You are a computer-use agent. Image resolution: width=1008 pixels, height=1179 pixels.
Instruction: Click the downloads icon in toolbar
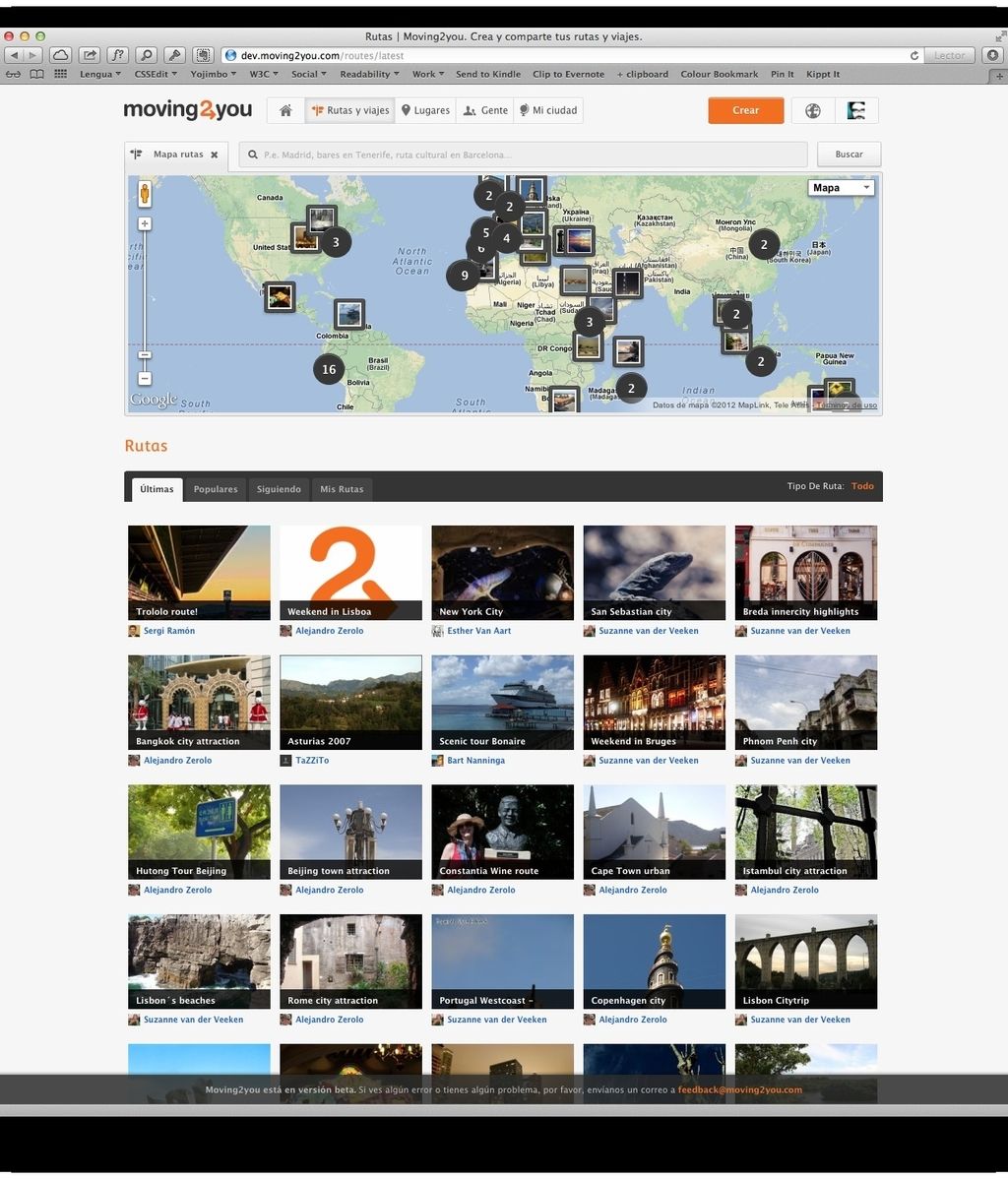[x=993, y=56]
